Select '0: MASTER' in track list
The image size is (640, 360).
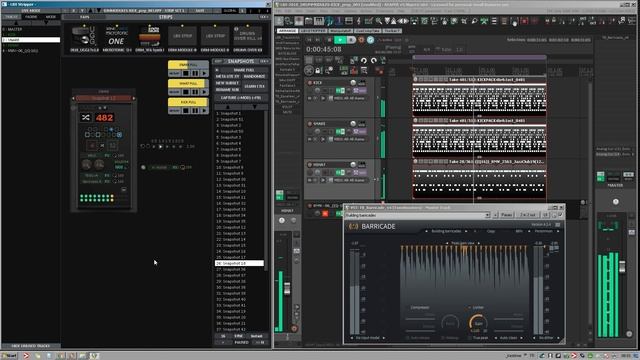[31, 29]
